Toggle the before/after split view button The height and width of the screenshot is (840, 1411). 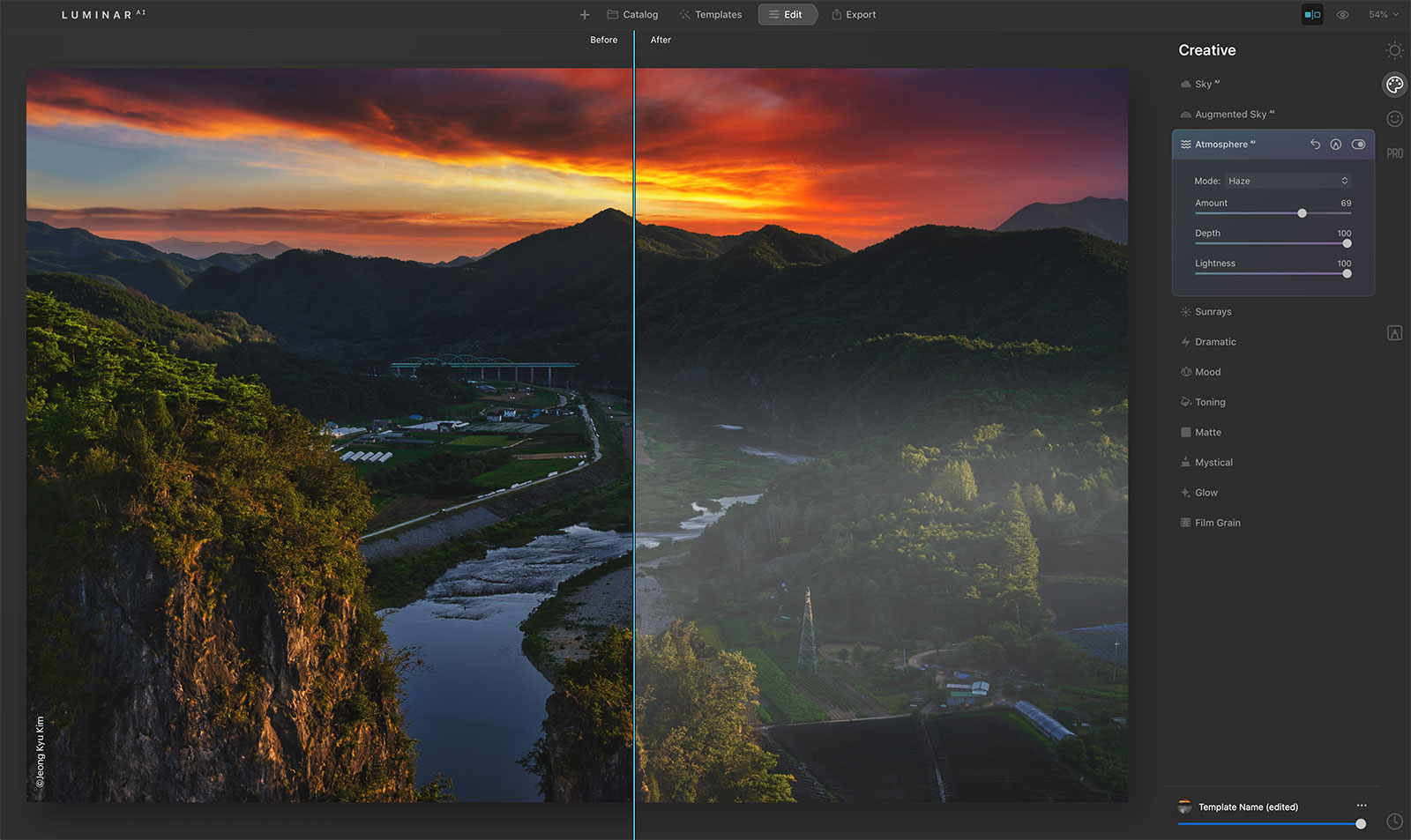[x=1312, y=15]
